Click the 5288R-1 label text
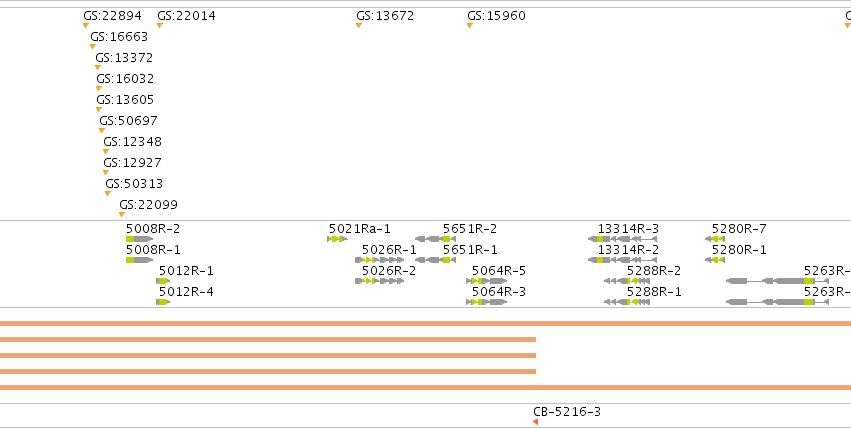The height and width of the screenshot is (428, 851). (654, 292)
